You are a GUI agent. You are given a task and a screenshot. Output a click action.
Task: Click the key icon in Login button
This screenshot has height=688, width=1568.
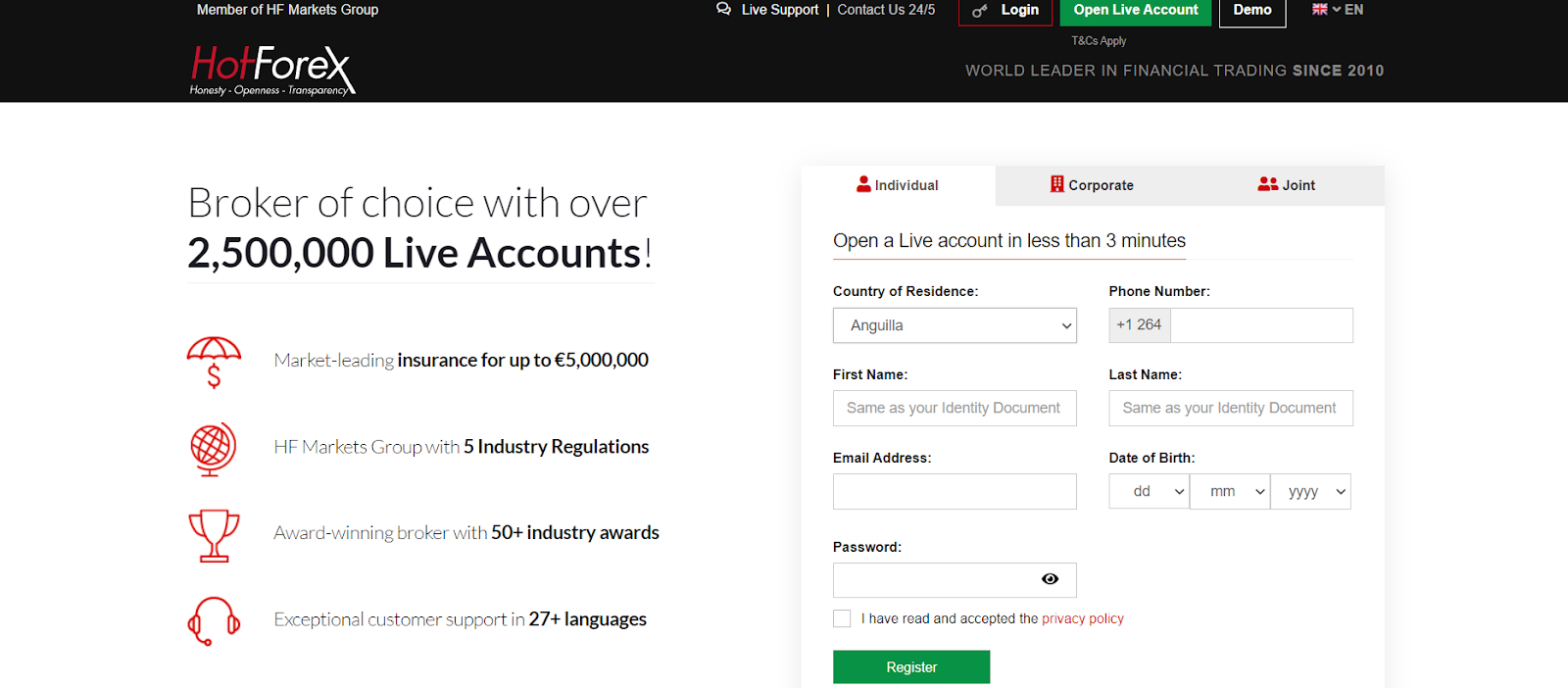click(x=979, y=11)
